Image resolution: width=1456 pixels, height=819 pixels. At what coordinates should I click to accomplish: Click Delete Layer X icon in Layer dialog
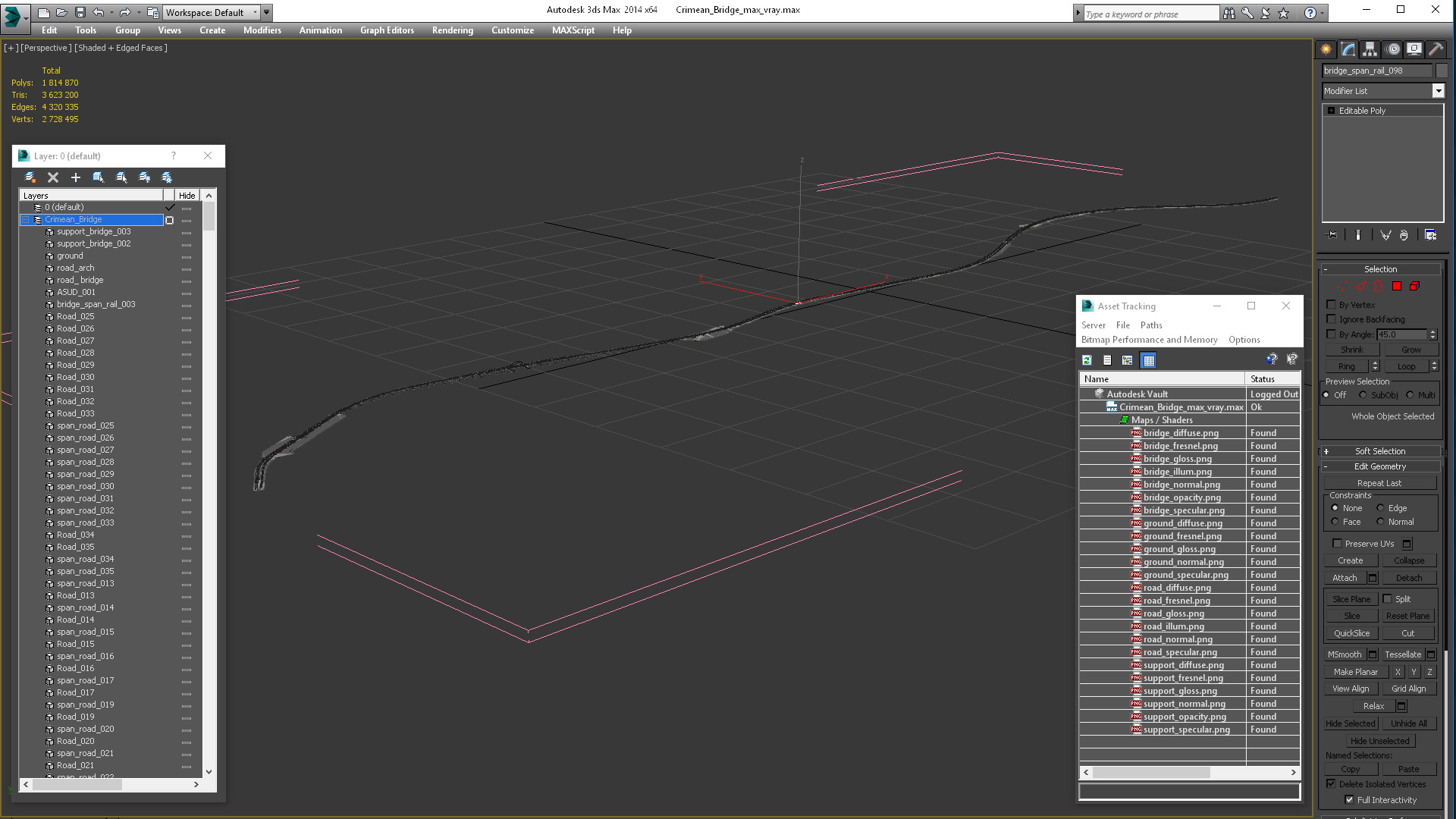point(53,177)
